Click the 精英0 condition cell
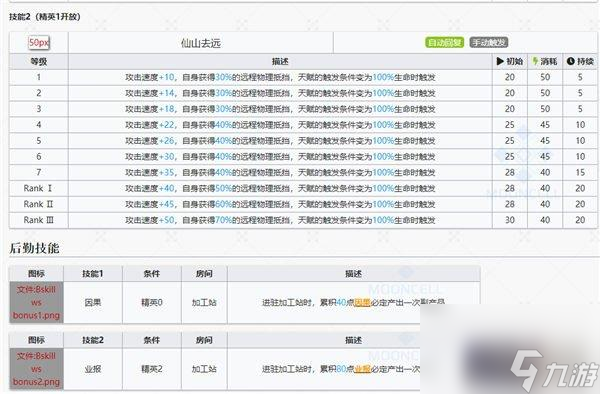The height and width of the screenshot is (394, 600). (x=152, y=303)
